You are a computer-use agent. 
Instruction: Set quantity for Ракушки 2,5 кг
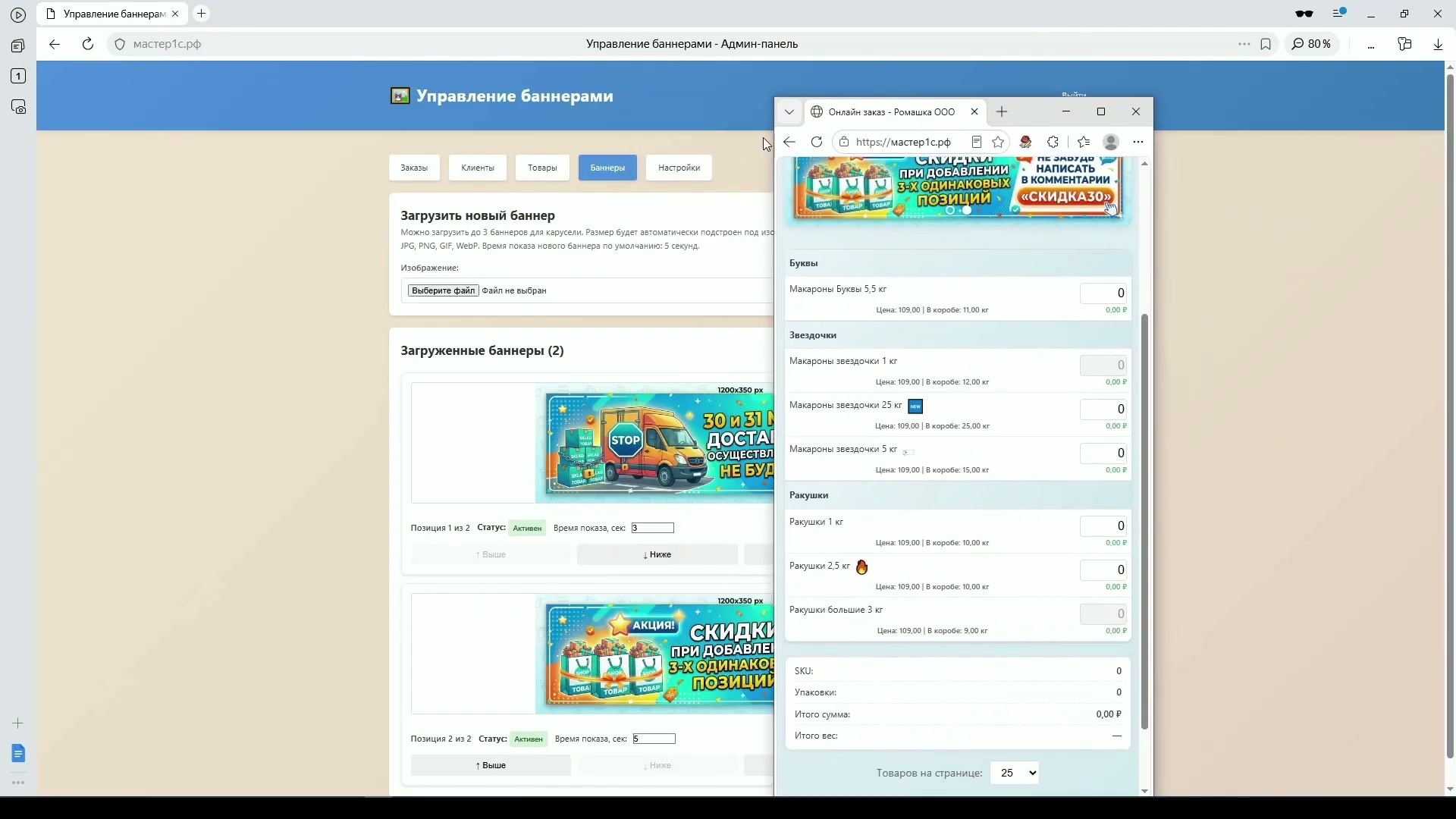1103,570
